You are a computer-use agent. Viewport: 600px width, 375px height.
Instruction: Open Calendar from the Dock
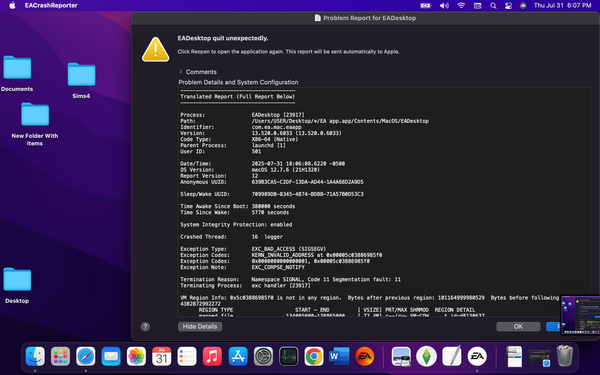click(x=161, y=356)
